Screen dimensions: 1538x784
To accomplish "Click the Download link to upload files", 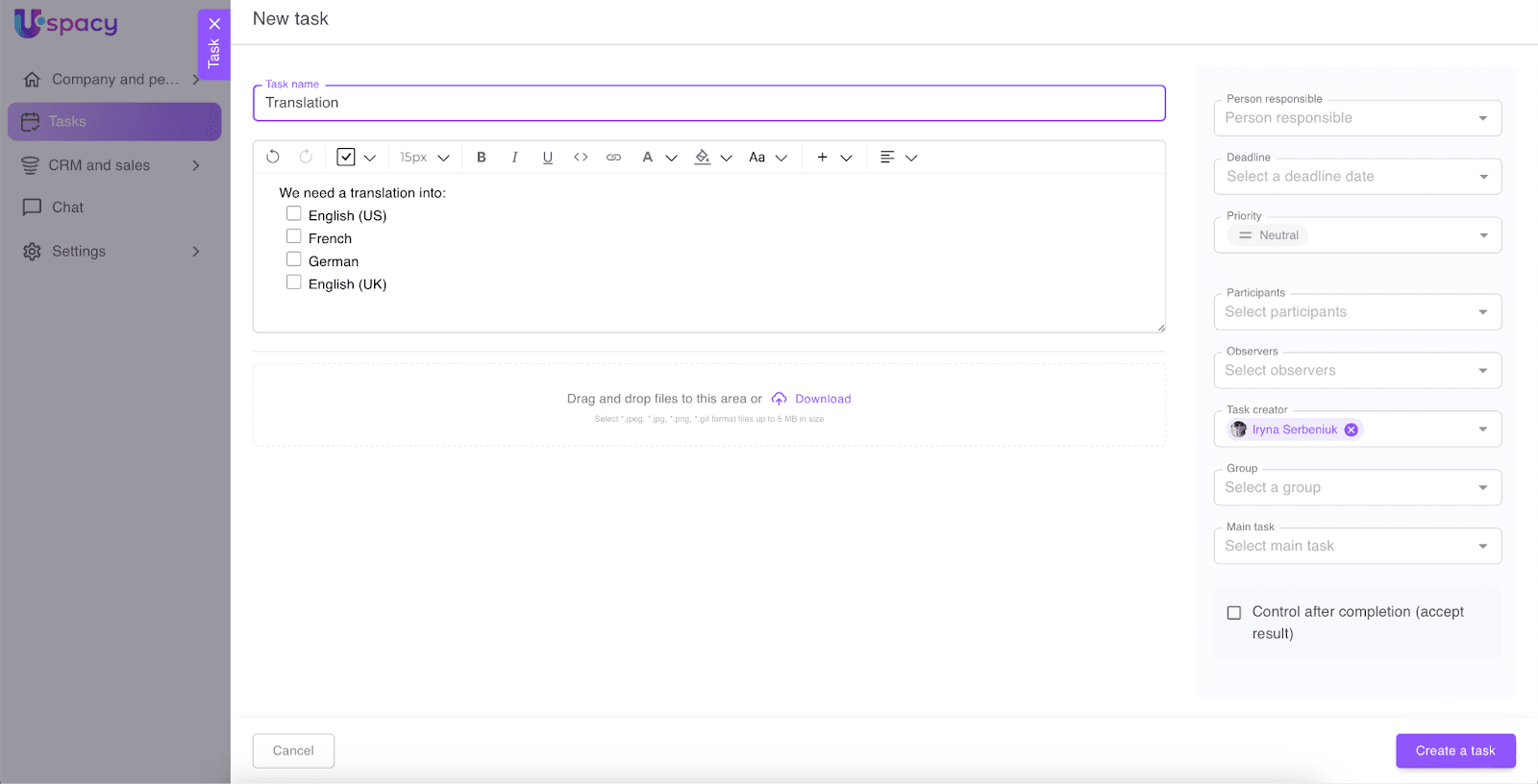I will (x=822, y=399).
